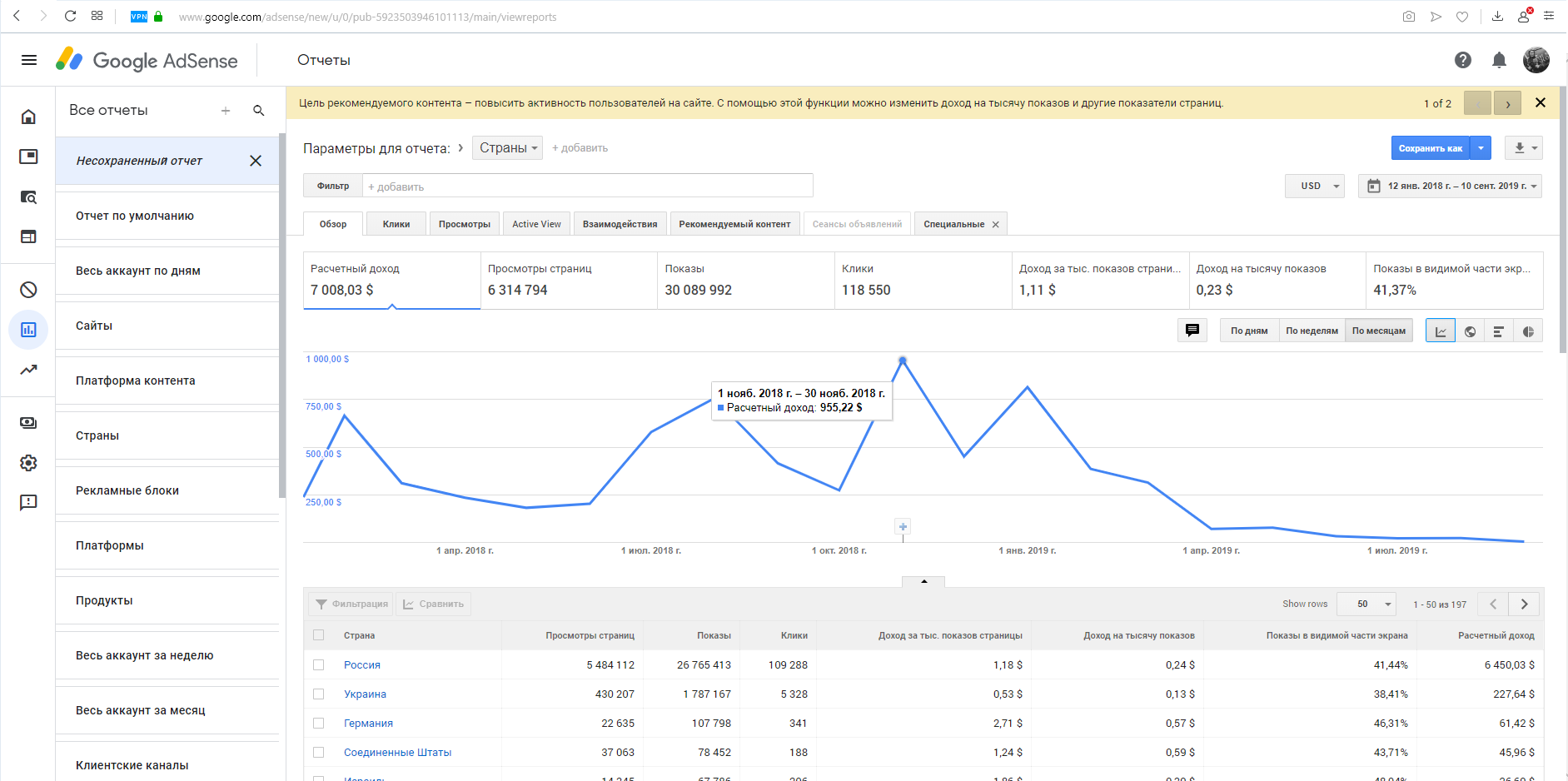
Task: Switch to the Клики tab
Action: pos(396,224)
